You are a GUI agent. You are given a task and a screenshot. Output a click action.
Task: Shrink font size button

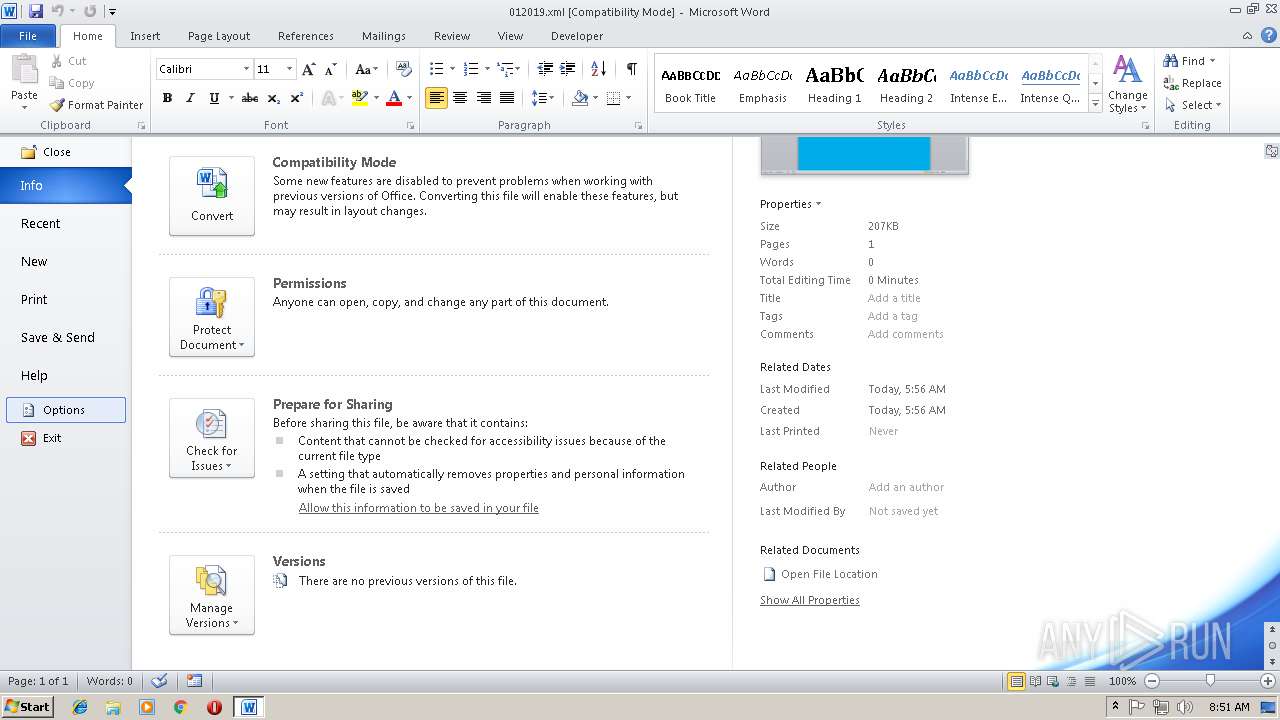[330, 69]
